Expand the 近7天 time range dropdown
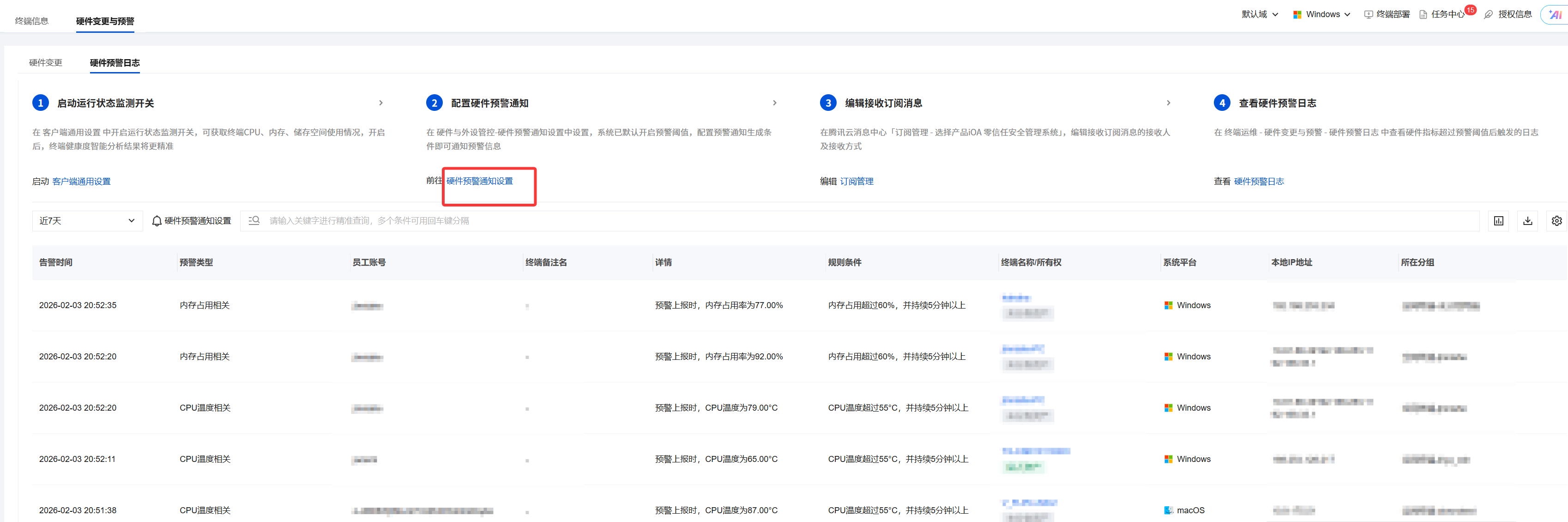 coord(87,221)
